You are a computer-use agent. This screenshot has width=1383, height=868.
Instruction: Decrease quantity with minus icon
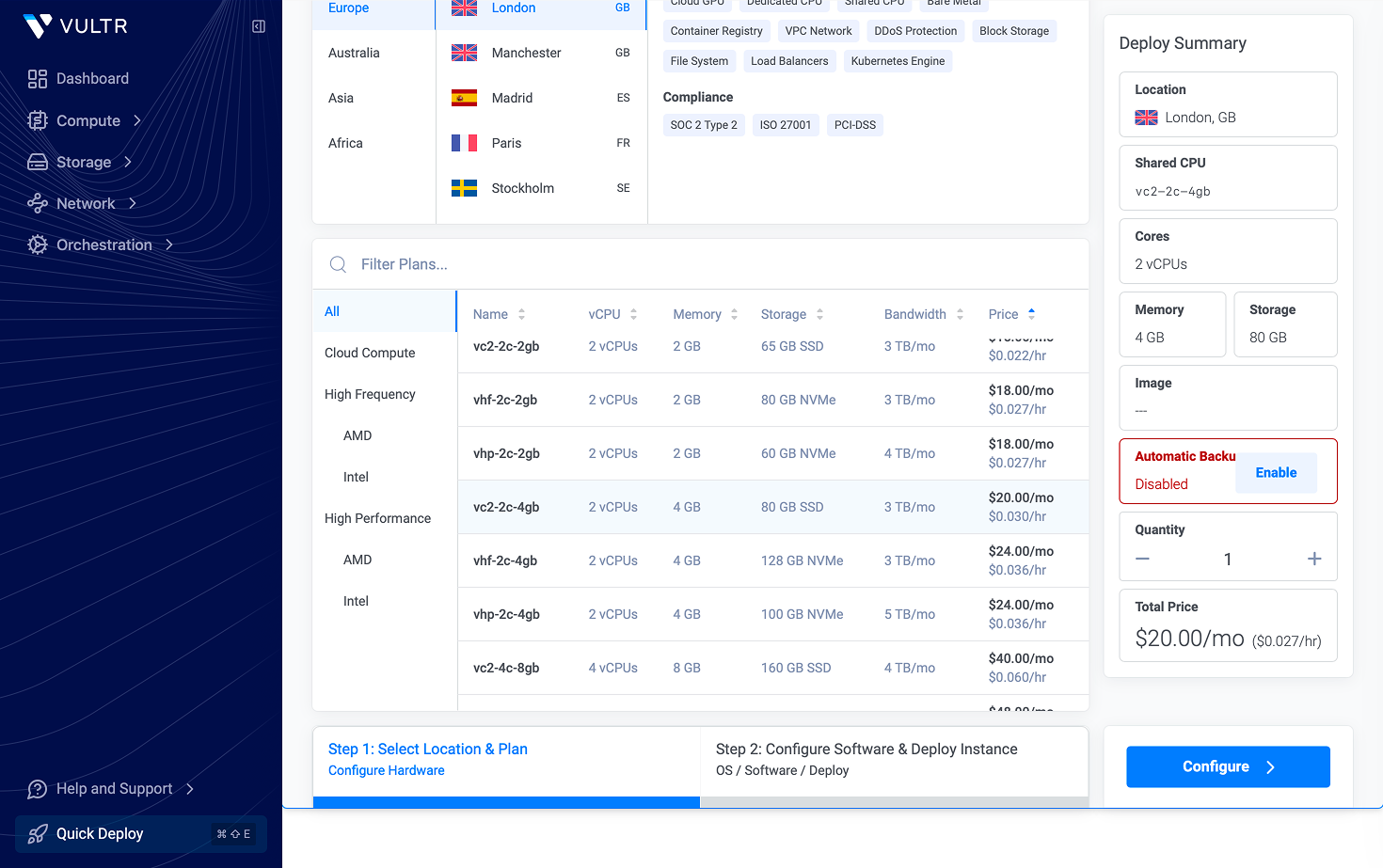click(x=1142, y=559)
